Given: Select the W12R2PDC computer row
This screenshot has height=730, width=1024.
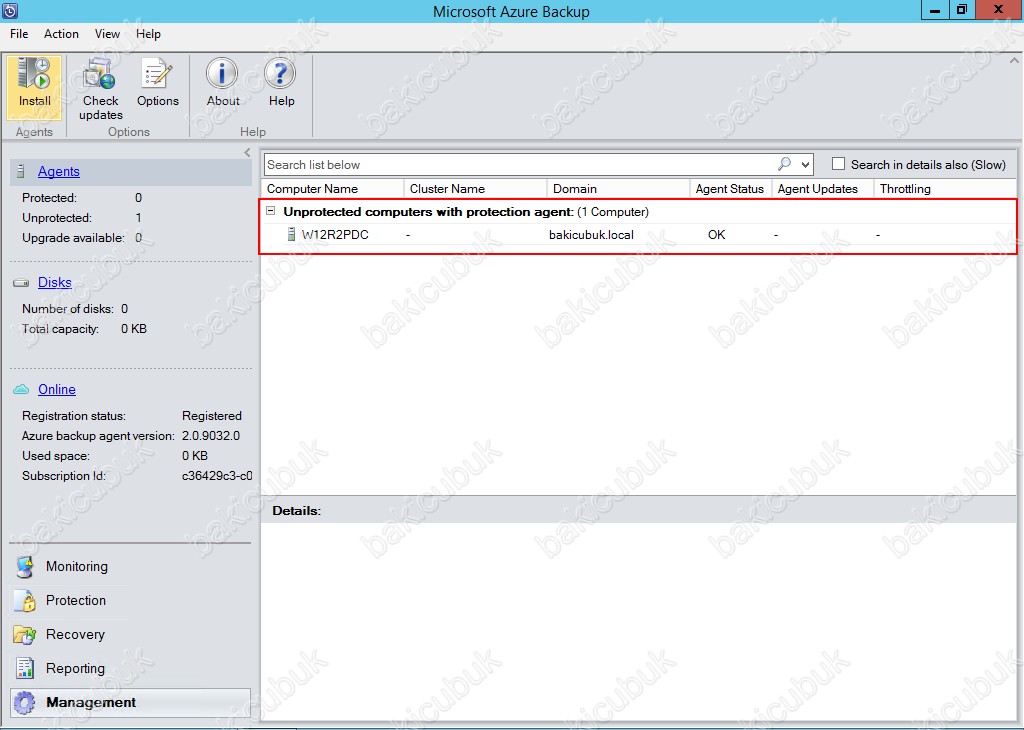Looking at the screenshot, I should point(639,234).
